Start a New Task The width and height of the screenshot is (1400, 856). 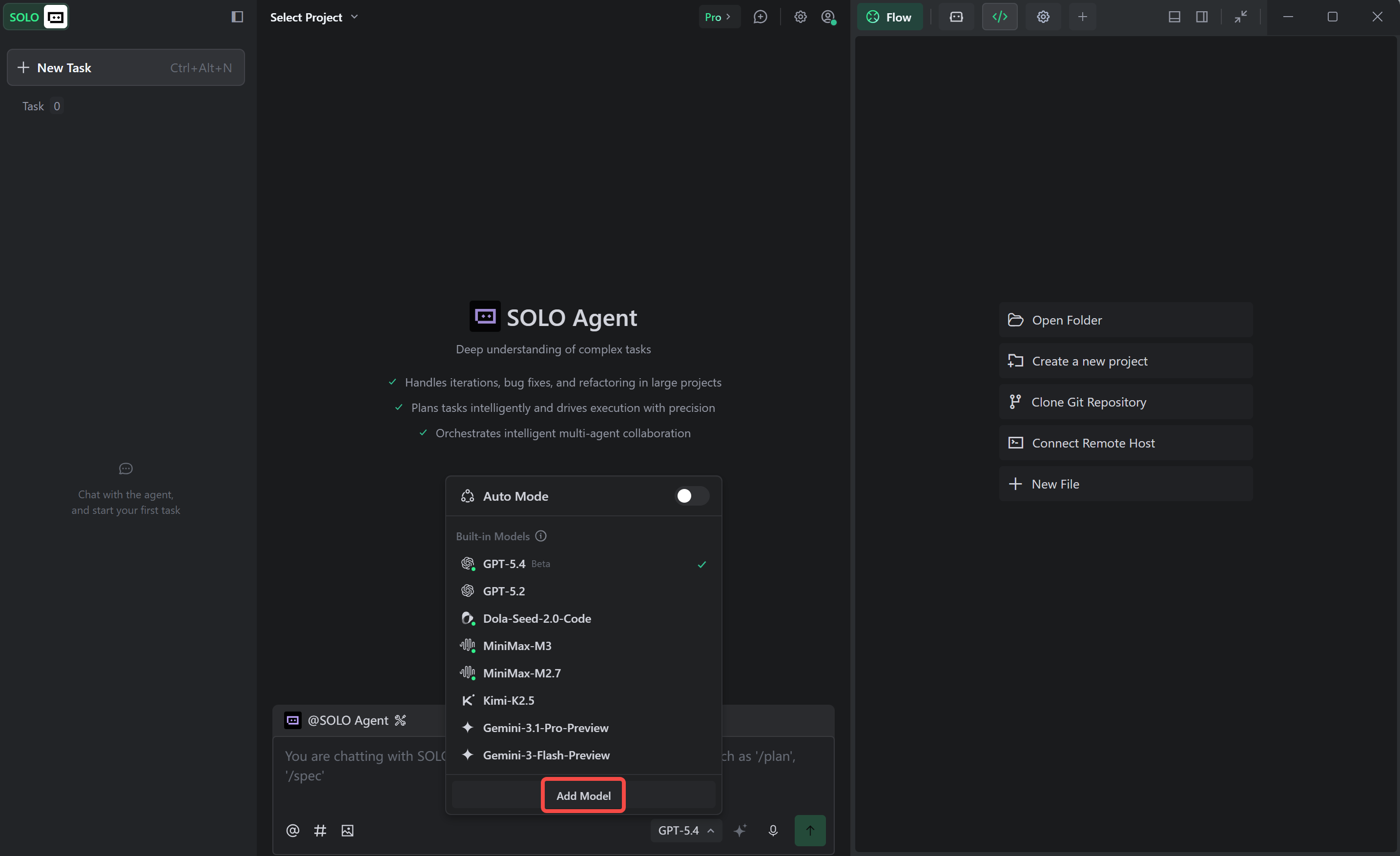coord(125,68)
